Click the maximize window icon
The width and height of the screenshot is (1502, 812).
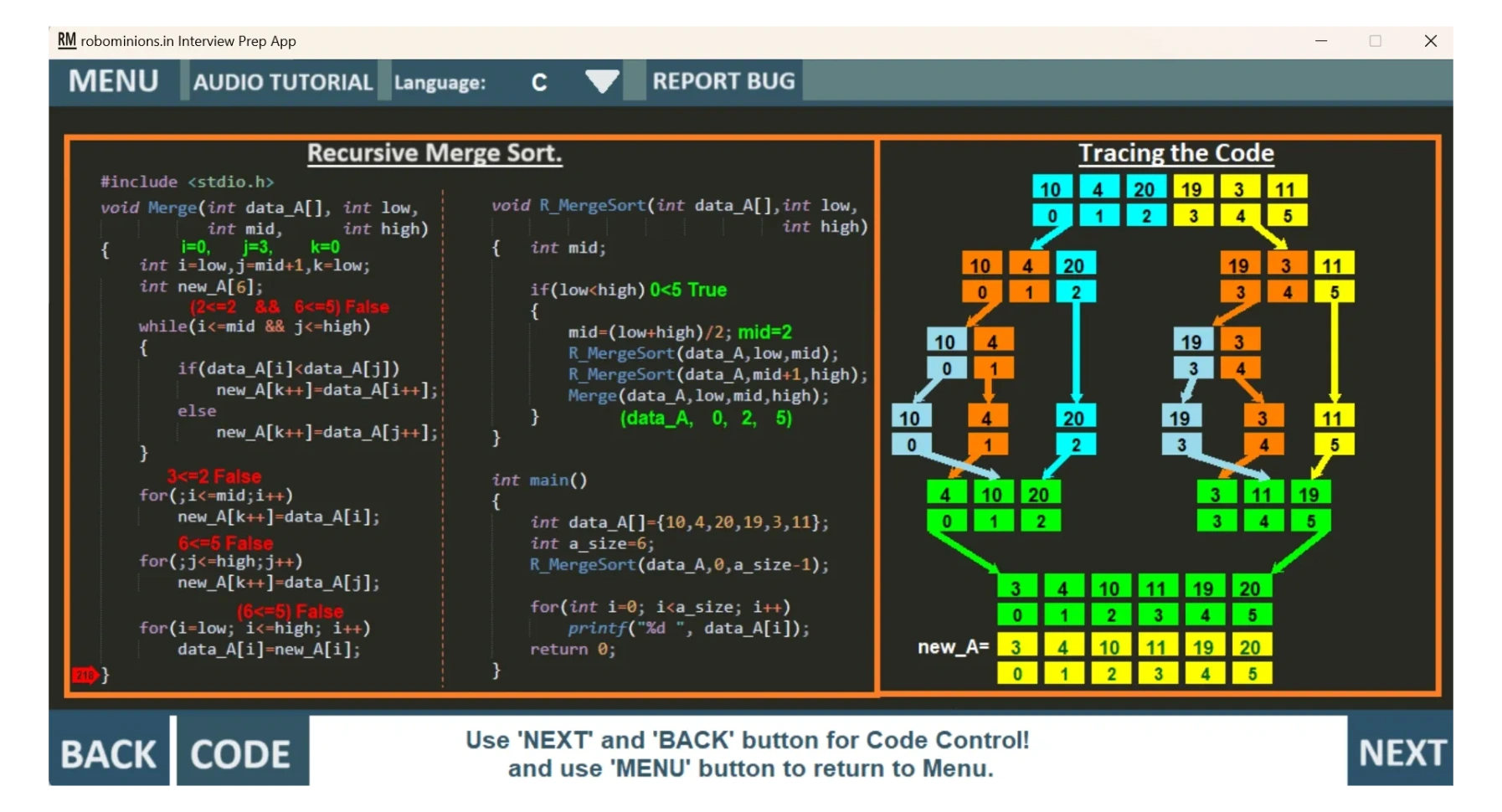click(1376, 40)
